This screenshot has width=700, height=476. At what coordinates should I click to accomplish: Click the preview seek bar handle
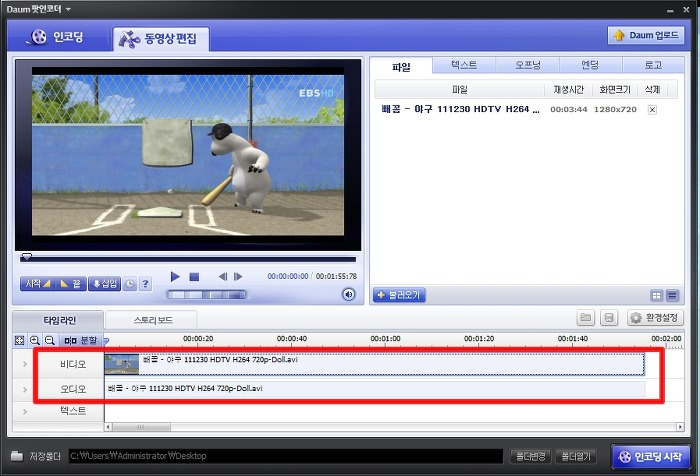[x=27, y=257]
